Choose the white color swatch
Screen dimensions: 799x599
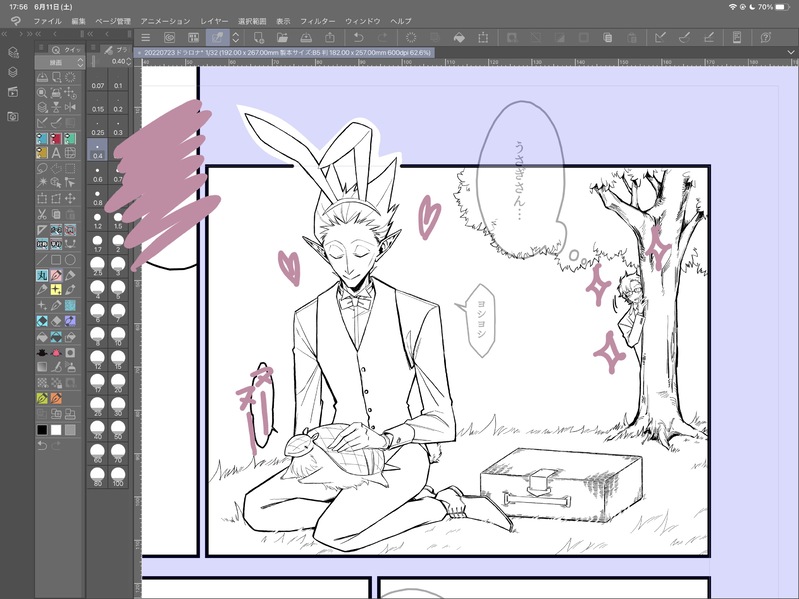56,430
